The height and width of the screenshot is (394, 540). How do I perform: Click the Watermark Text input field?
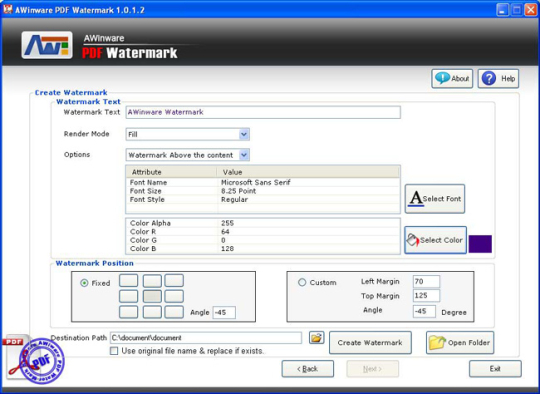tap(263, 112)
